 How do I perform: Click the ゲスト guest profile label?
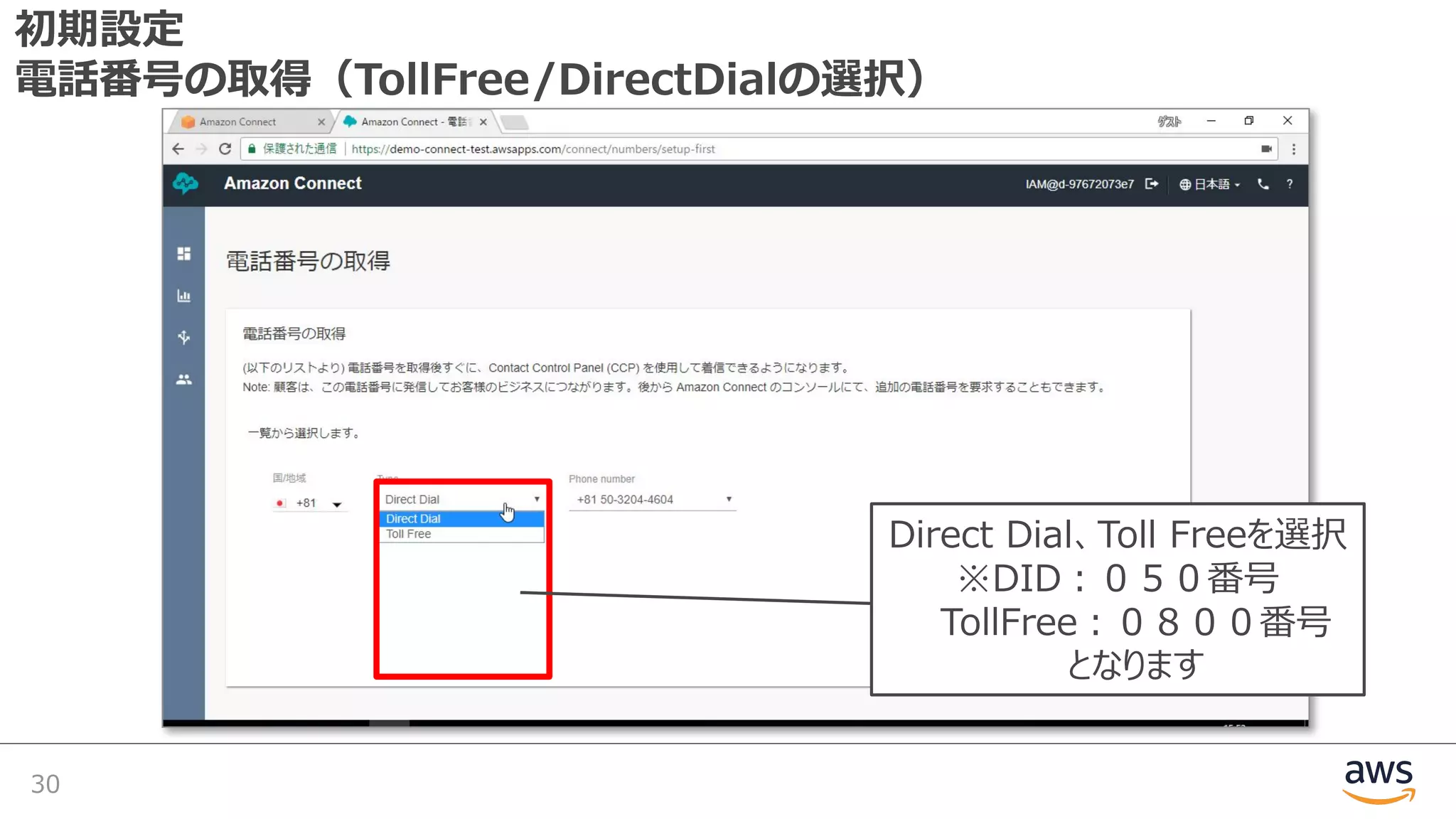[x=1169, y=122]
